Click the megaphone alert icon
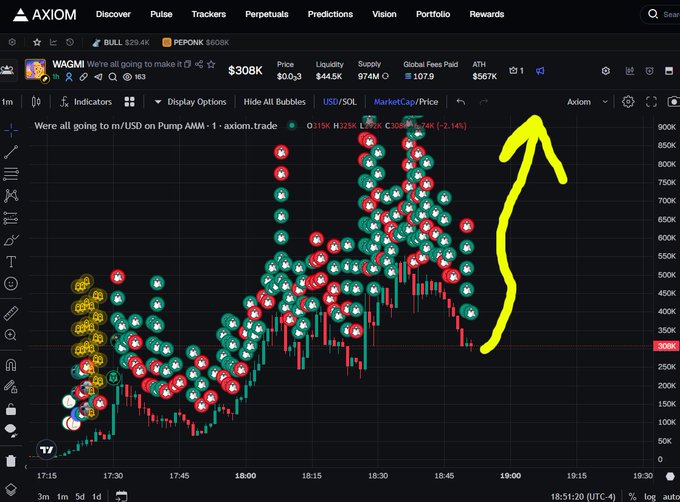Viewport: 680px width, 502px height. (540, 71)
